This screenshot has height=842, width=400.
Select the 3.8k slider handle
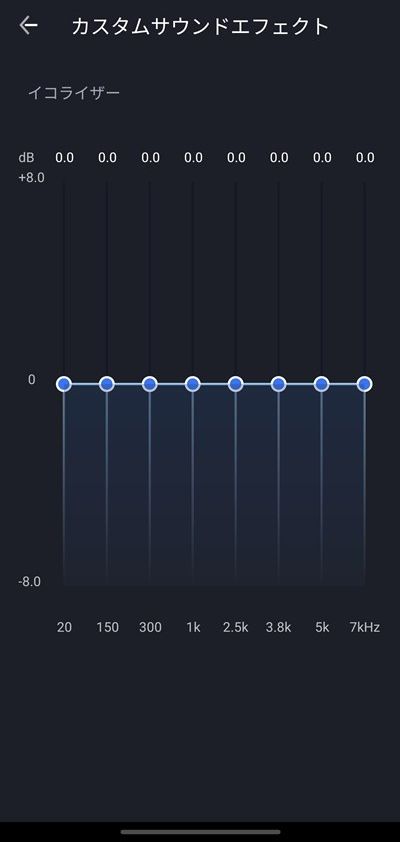point(279,384)
